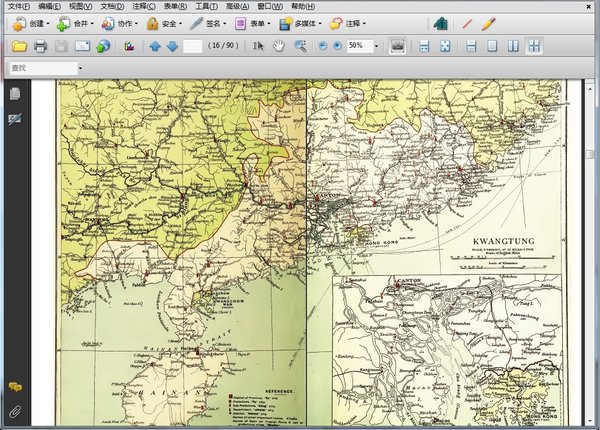This screenshot has height=430, width=600.
Task: Select single page view icon
Action: (492, 46)
